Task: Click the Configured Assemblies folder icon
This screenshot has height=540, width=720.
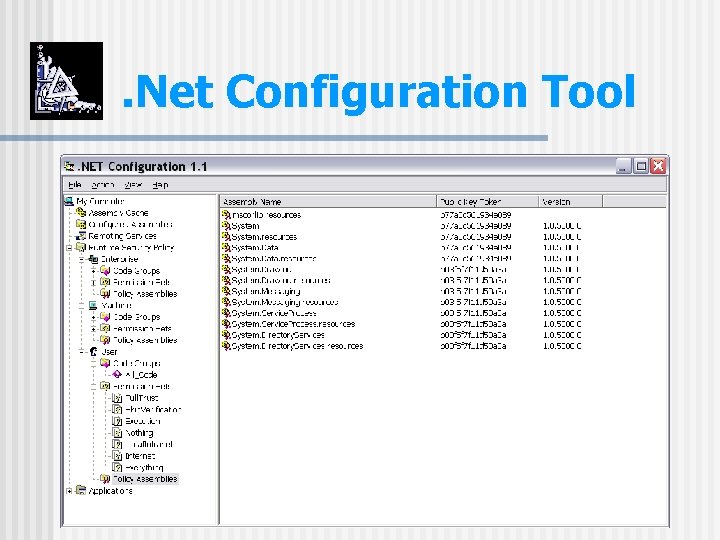Action: [81, 224]
